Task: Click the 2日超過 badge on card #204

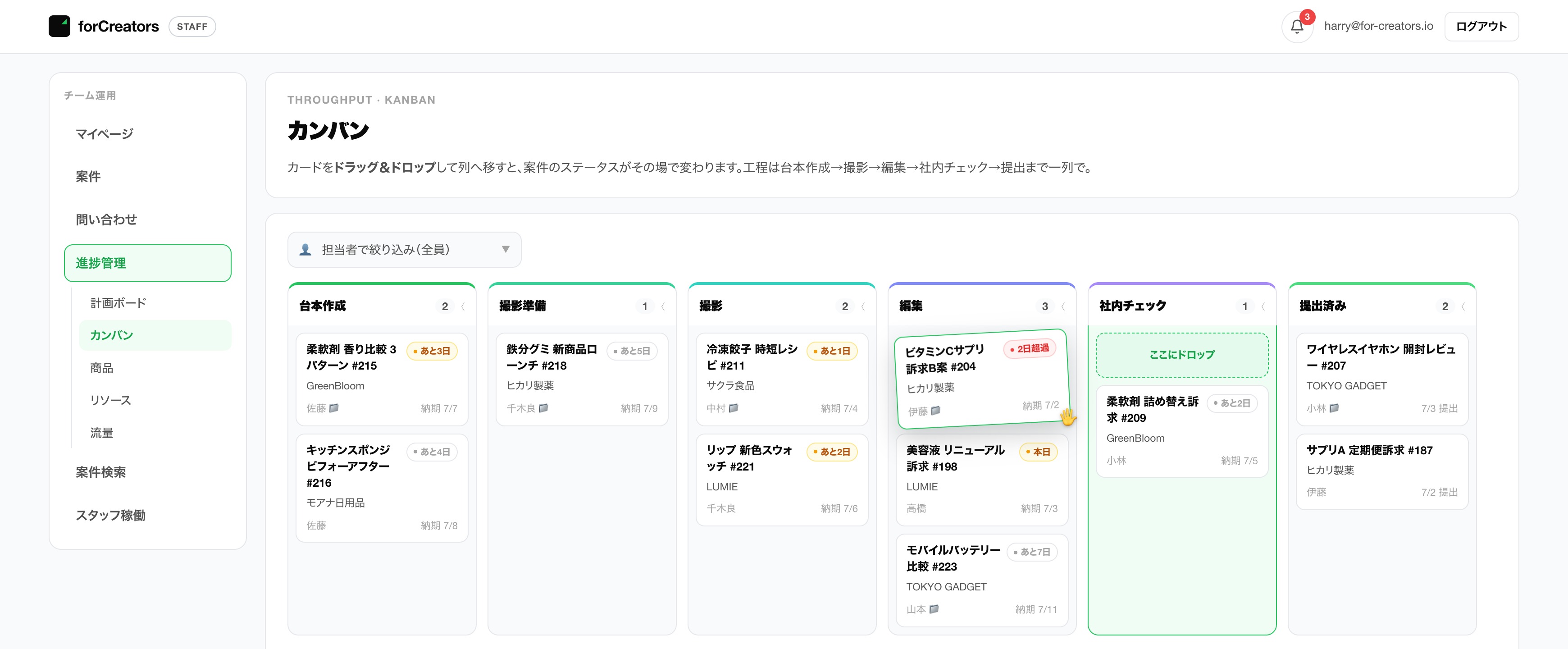Action: point(1029,348)
